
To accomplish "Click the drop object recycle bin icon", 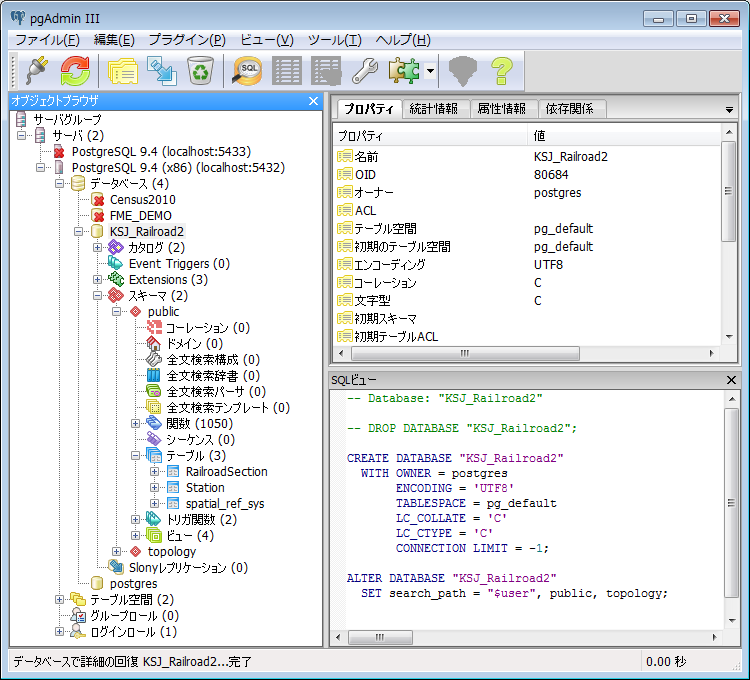I will tap(200, 71).
